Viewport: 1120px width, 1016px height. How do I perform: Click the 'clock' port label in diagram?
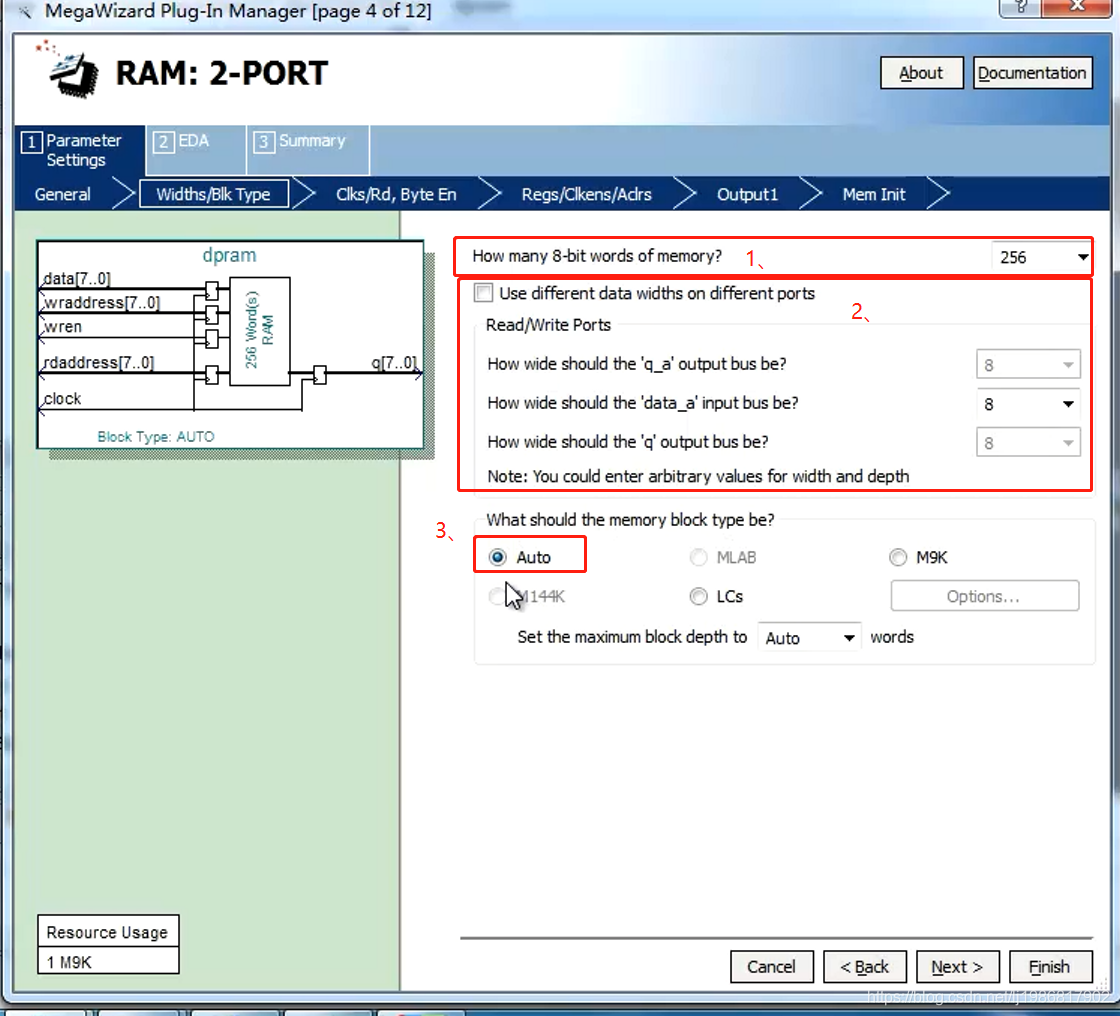click(x=62, y=398)
